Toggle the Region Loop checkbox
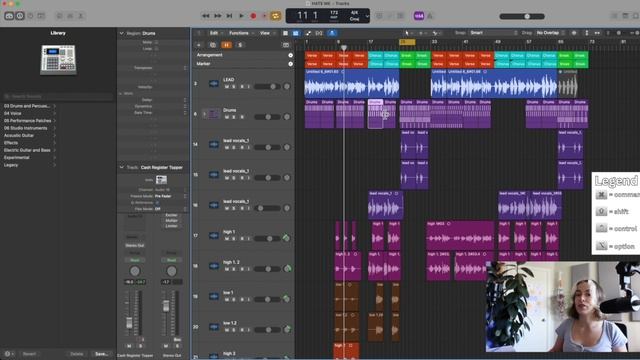Screen dimensions: 640x360 [x=156, y=49]
